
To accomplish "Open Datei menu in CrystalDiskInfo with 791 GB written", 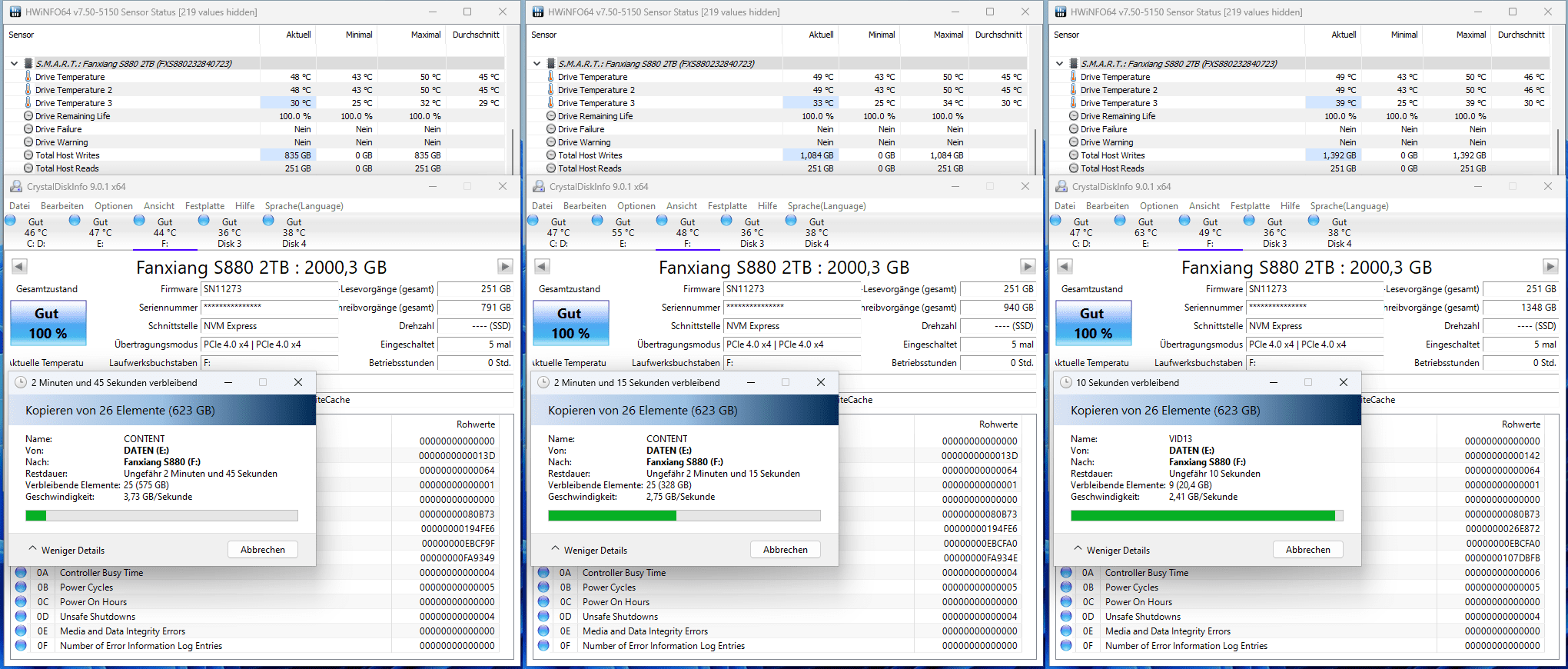I will point(19,206).
